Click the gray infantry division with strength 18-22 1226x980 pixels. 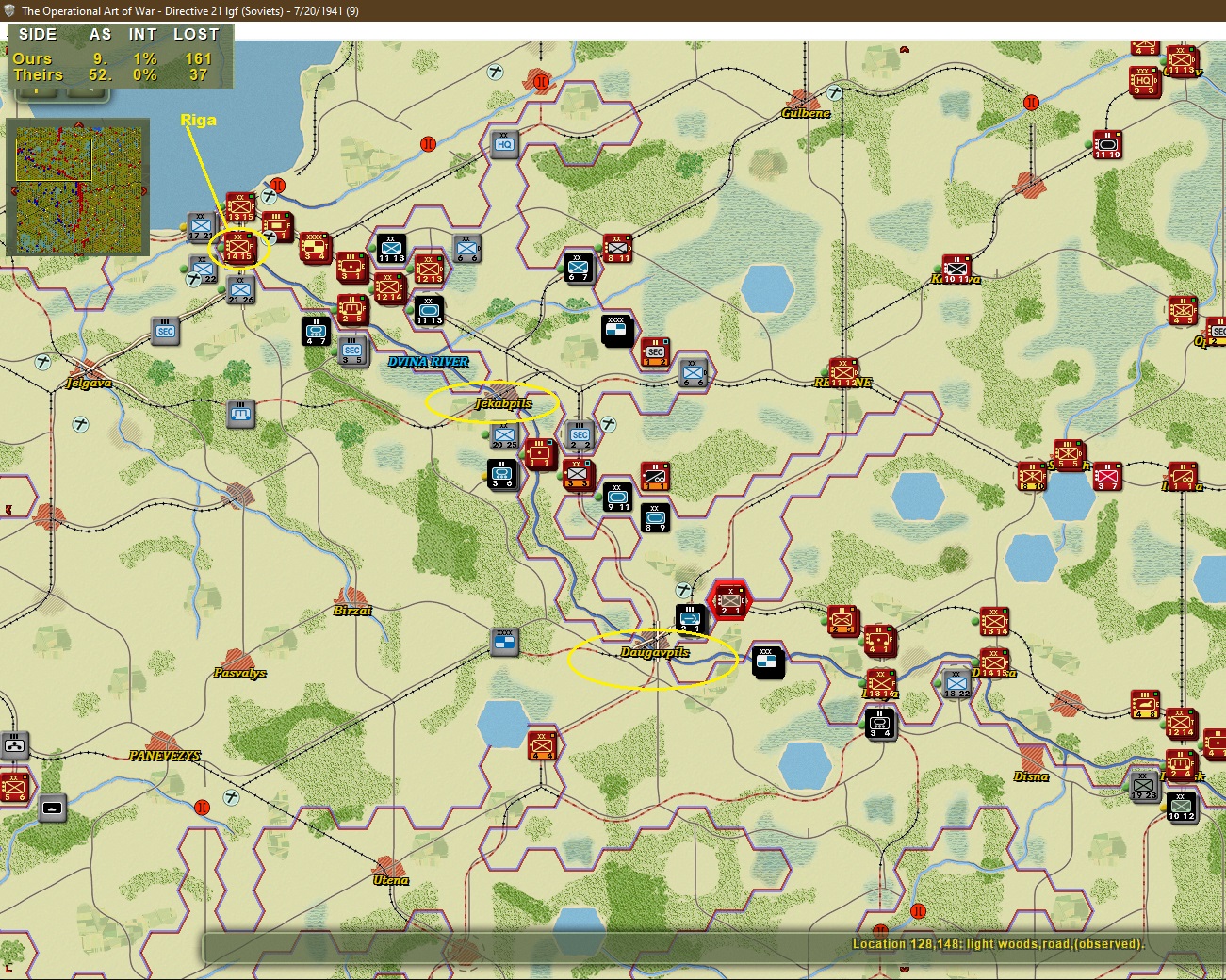(956, 683)
